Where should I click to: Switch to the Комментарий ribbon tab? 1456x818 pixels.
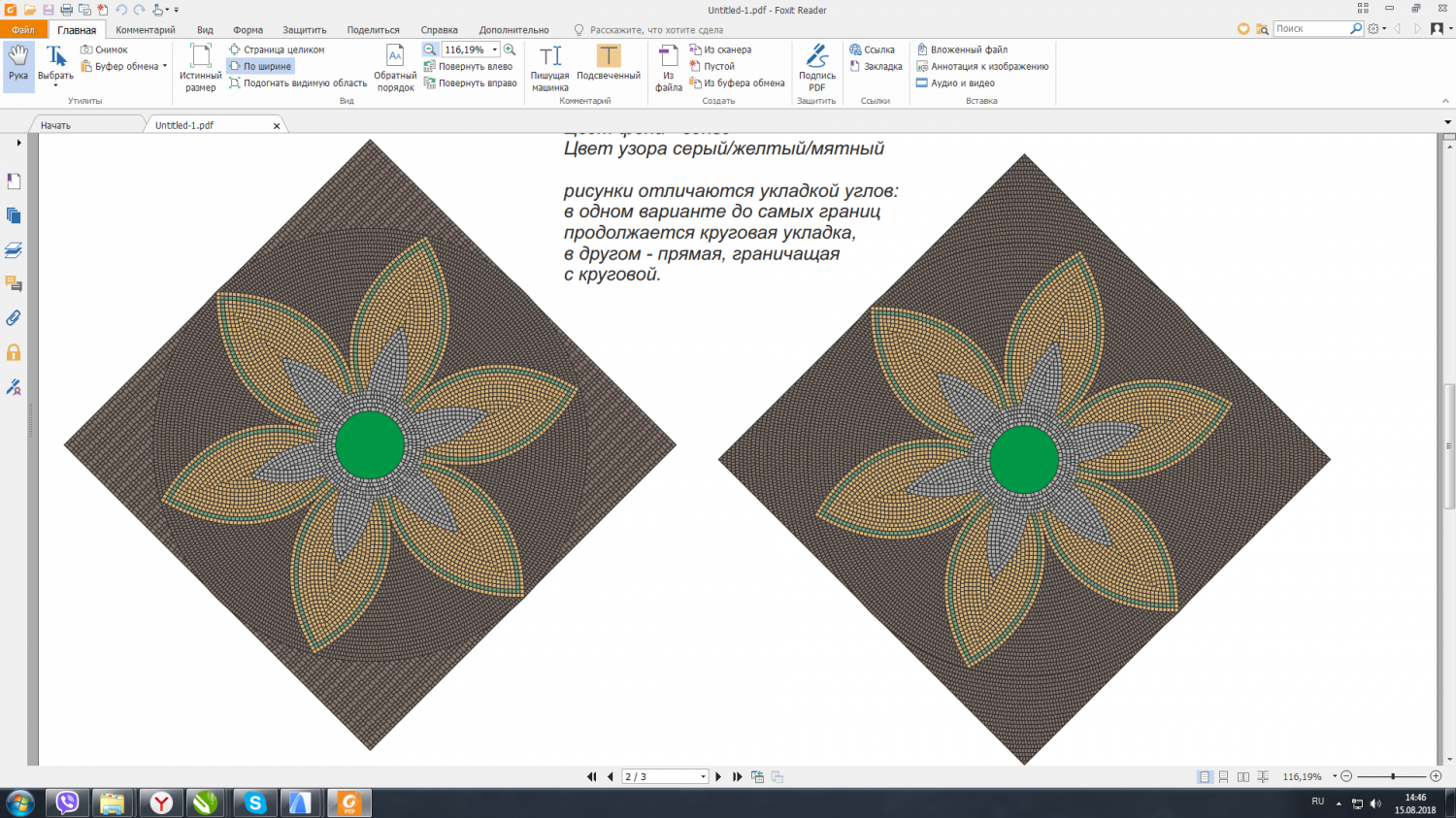point(146,30)
